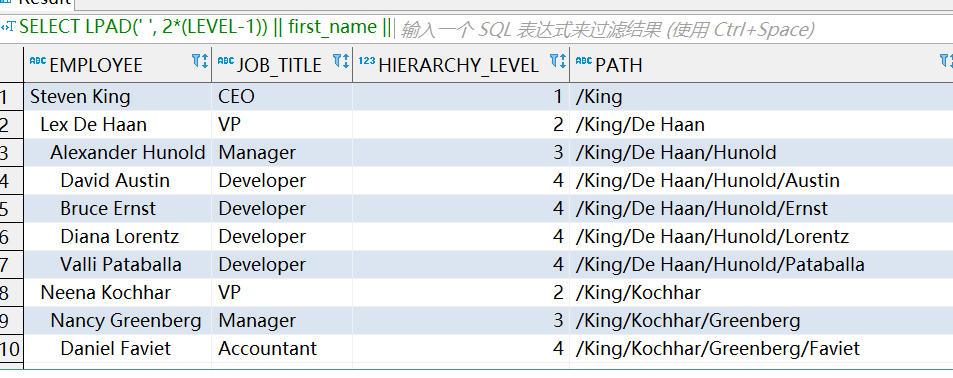Click the /King/Kochhar/Greenberg/Faviet path cell
The width and height of the screenshot is (953, 378).
762,348
